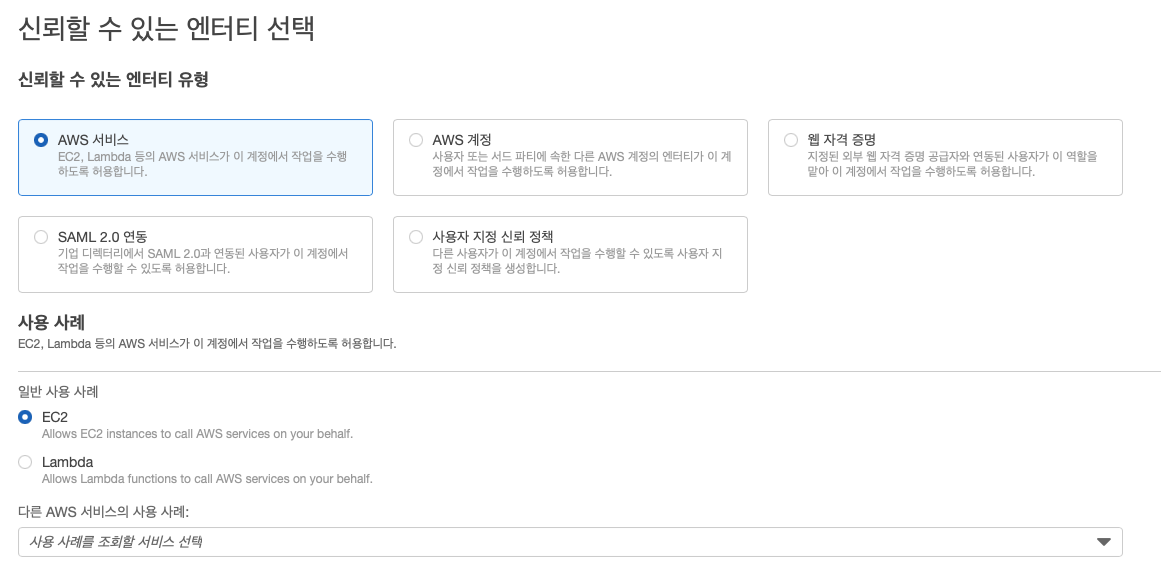The height and width of the screenshot is (577, 1161).
Task: Choose the 사용자 지정 신뢰 정책 radio button
Action: pyautogui.click(x=416, y=237)
